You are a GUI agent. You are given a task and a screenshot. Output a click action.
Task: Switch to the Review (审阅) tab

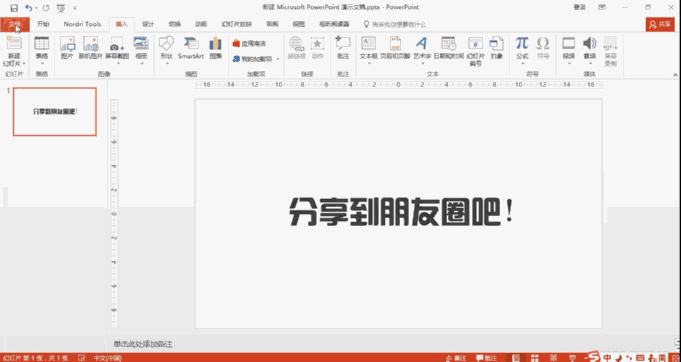(272, 24)
